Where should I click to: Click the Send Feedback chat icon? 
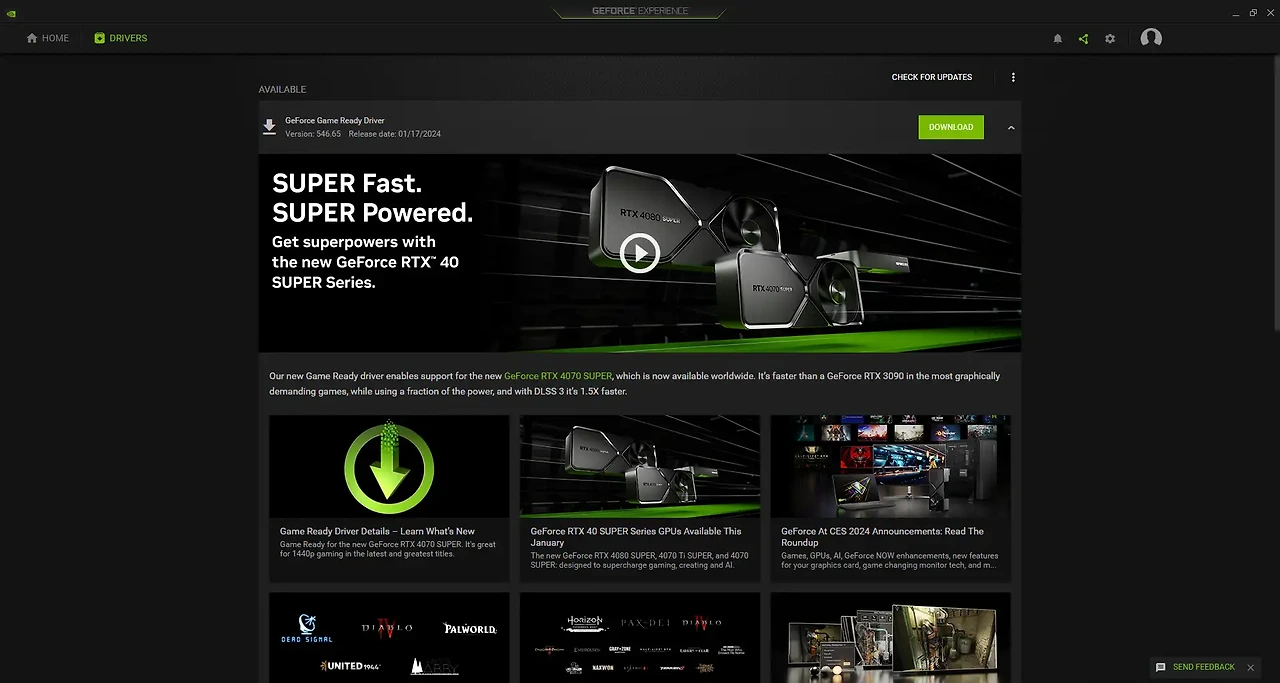1160,667
